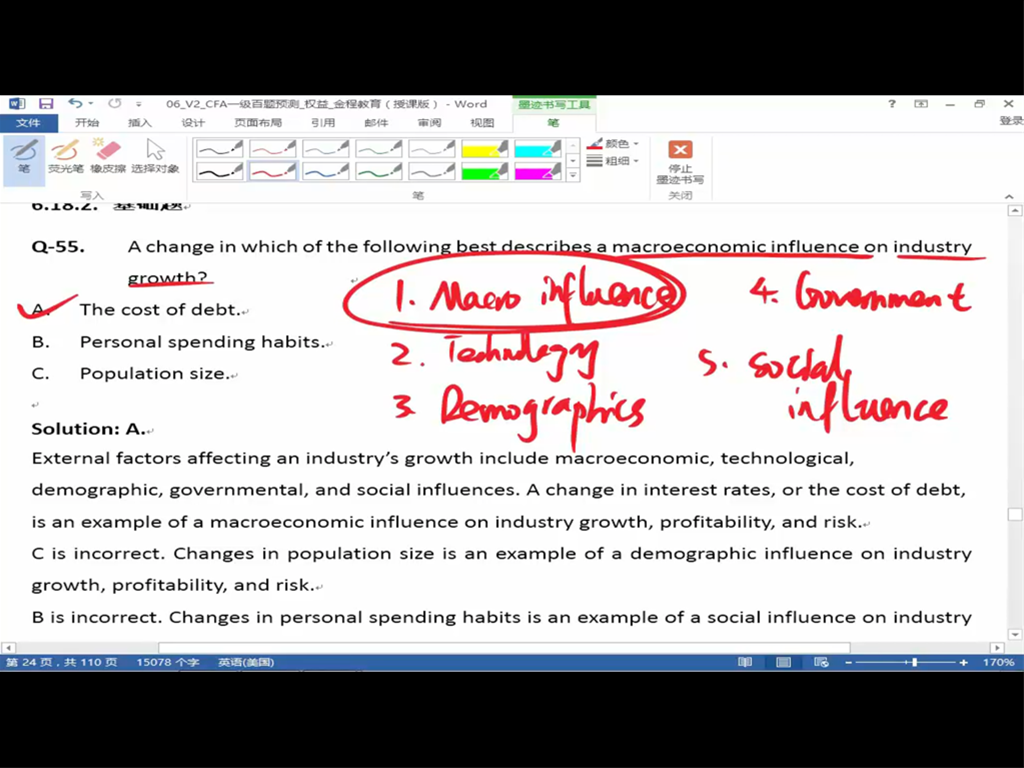The width and height of the screenshot is (1024, 768).
Task: Collapse the ribbon chevron
Action: click(x=1009, y=196)
